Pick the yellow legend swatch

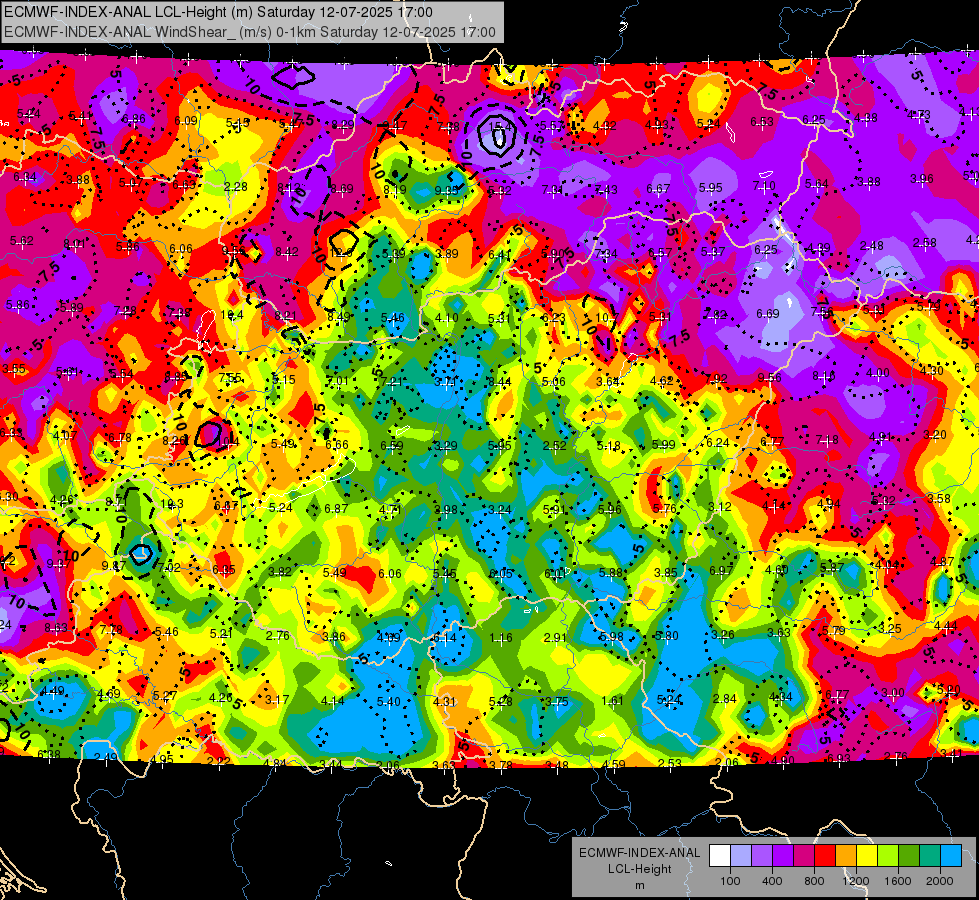pyautogui.click(x=867, y=856)
